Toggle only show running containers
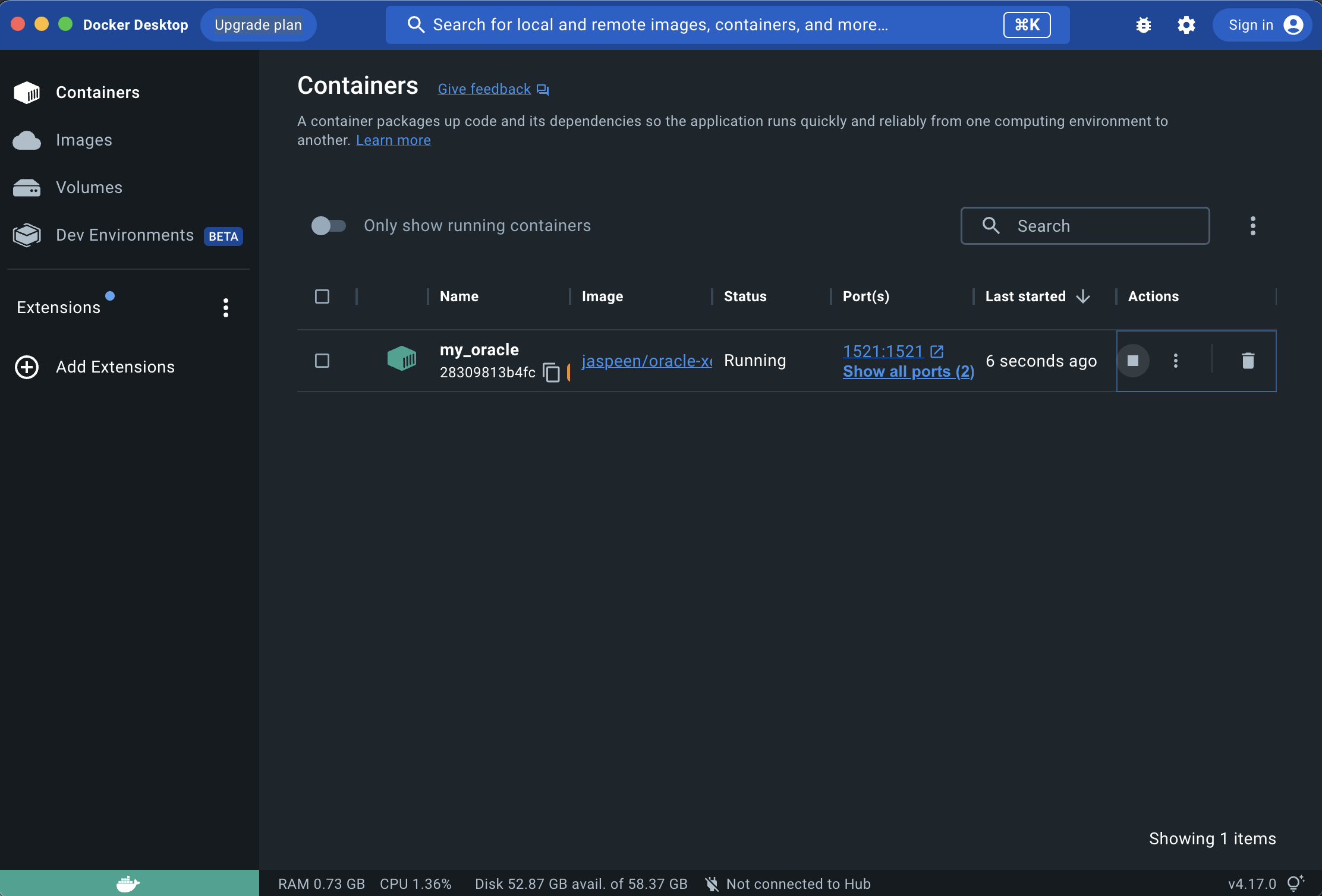Screen dimensions: 1322x896 point(328,226)
